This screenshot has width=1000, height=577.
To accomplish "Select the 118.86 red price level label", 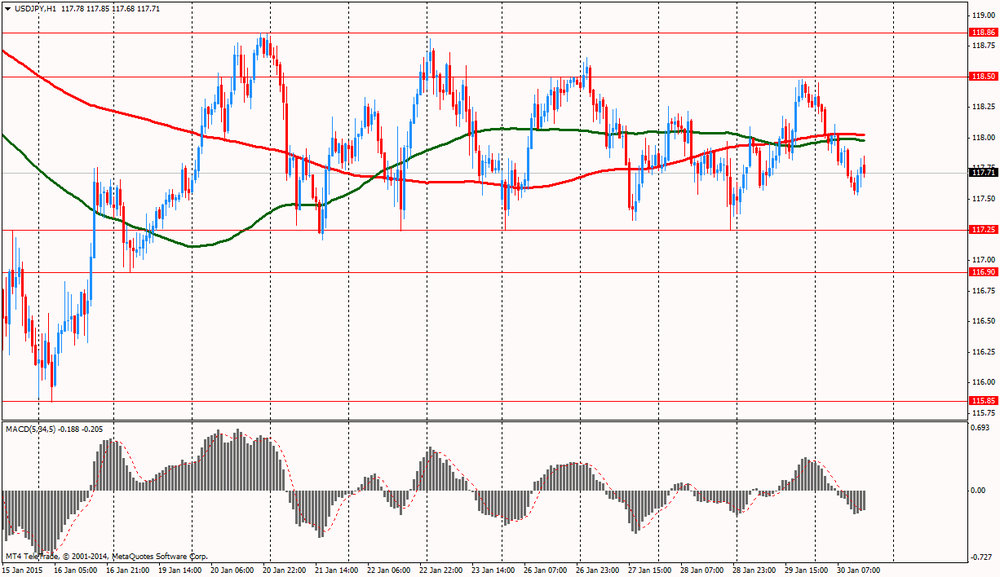I will coord(983,33).
